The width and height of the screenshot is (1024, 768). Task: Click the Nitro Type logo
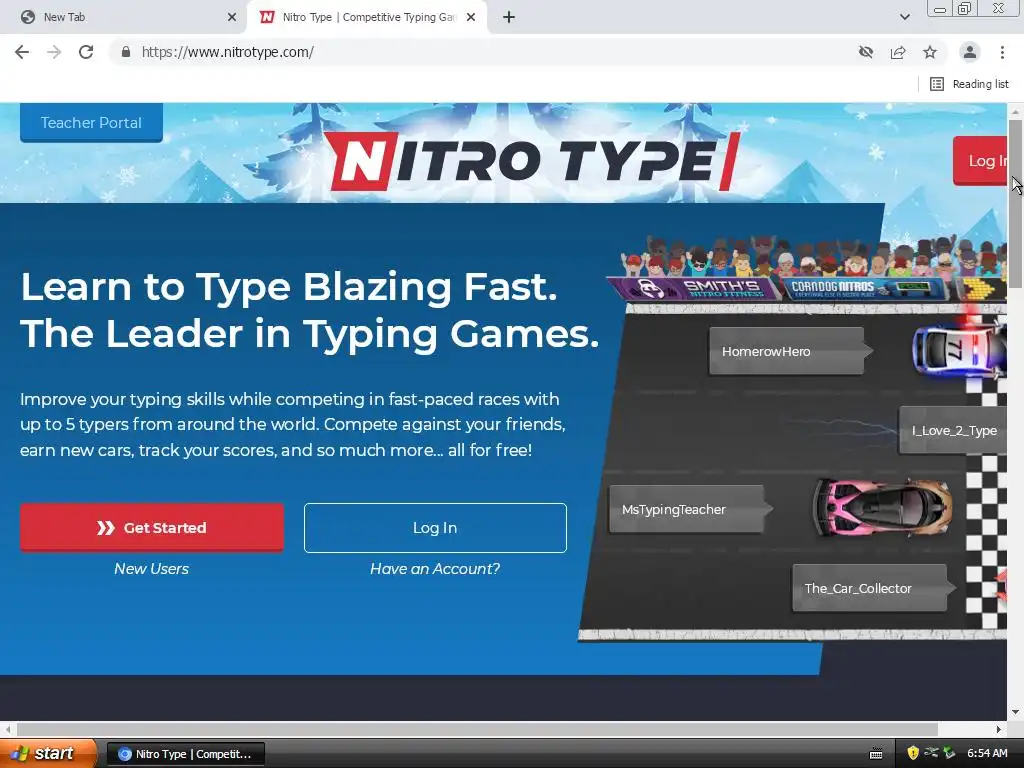point(532,161)
